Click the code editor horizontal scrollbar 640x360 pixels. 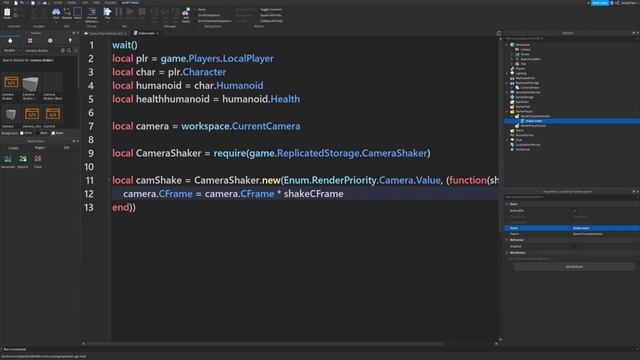(264, 344)
